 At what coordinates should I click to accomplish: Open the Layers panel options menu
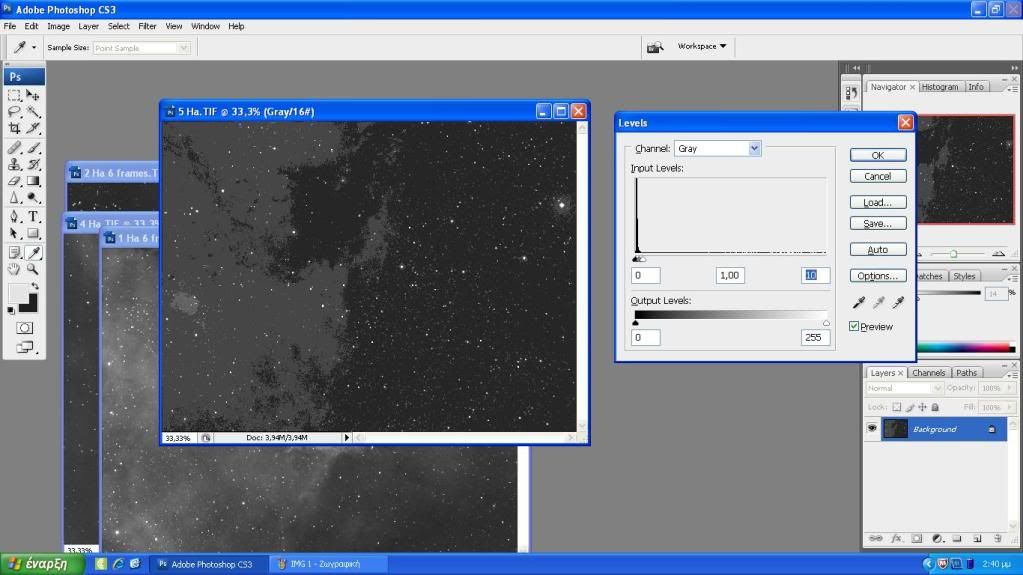1014,373
